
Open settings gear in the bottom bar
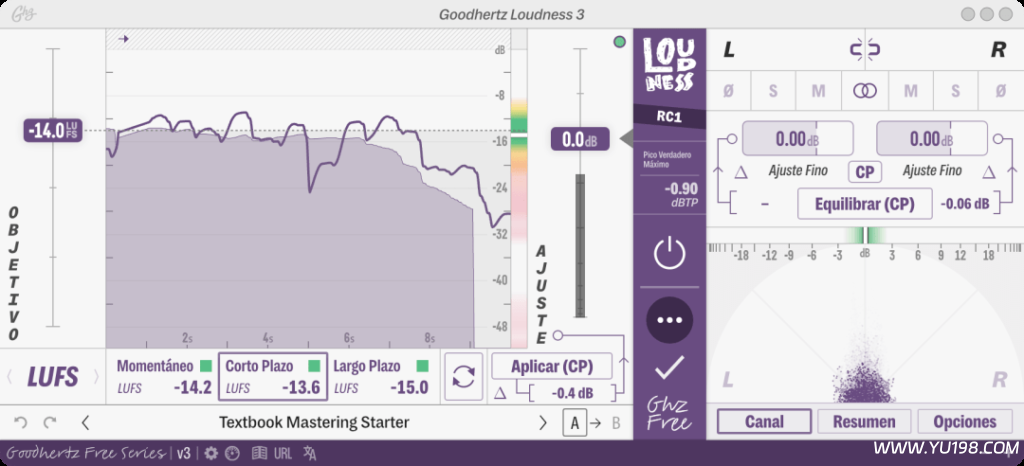point(210,453)
